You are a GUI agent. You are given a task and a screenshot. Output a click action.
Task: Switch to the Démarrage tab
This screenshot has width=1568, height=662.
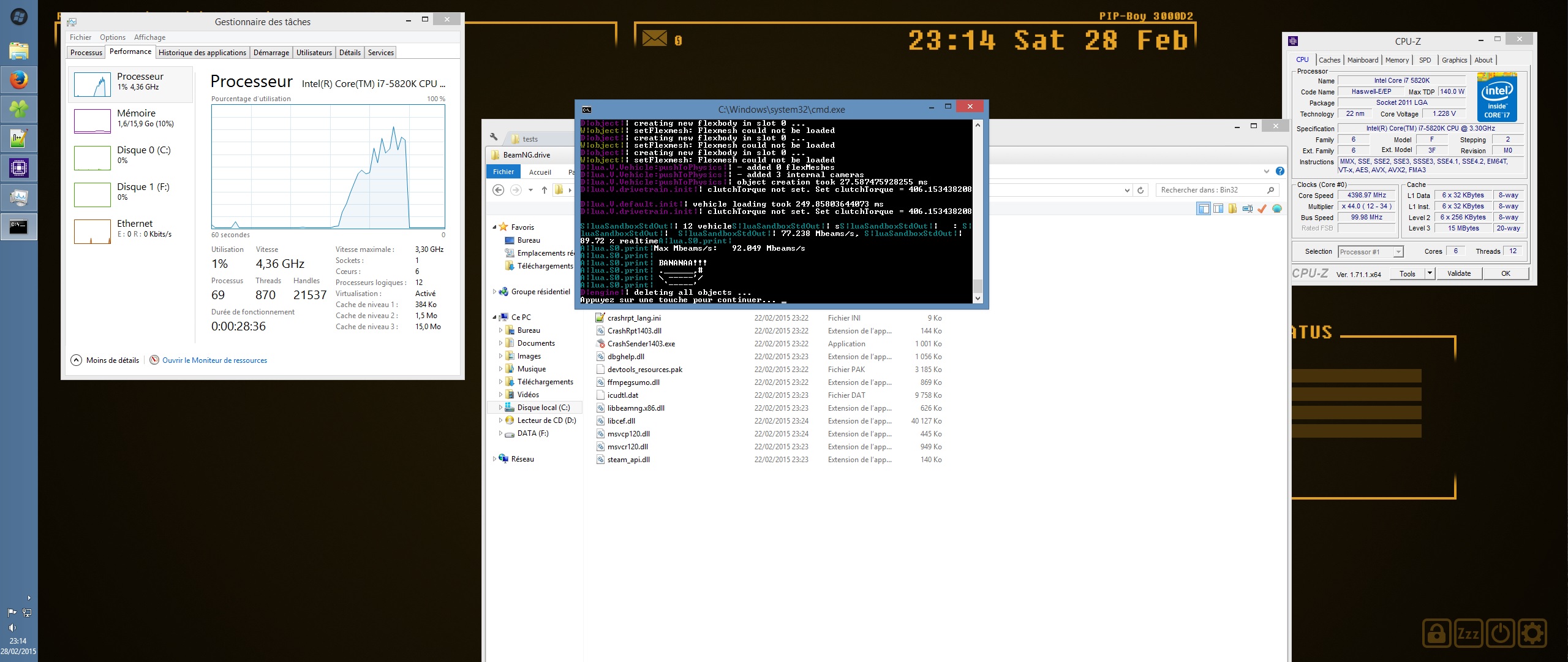point(271,53)
